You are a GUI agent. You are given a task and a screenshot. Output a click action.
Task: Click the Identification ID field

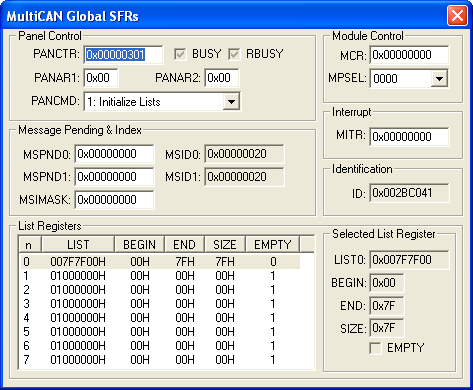409,193
